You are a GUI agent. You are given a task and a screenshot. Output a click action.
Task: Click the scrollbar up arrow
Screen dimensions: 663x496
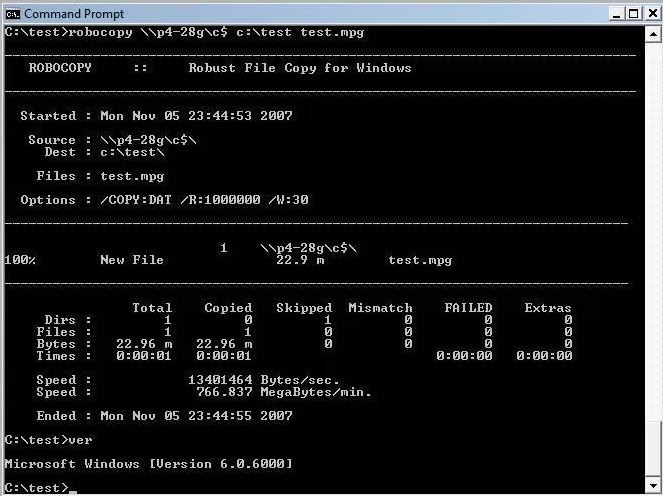point(653,34)
